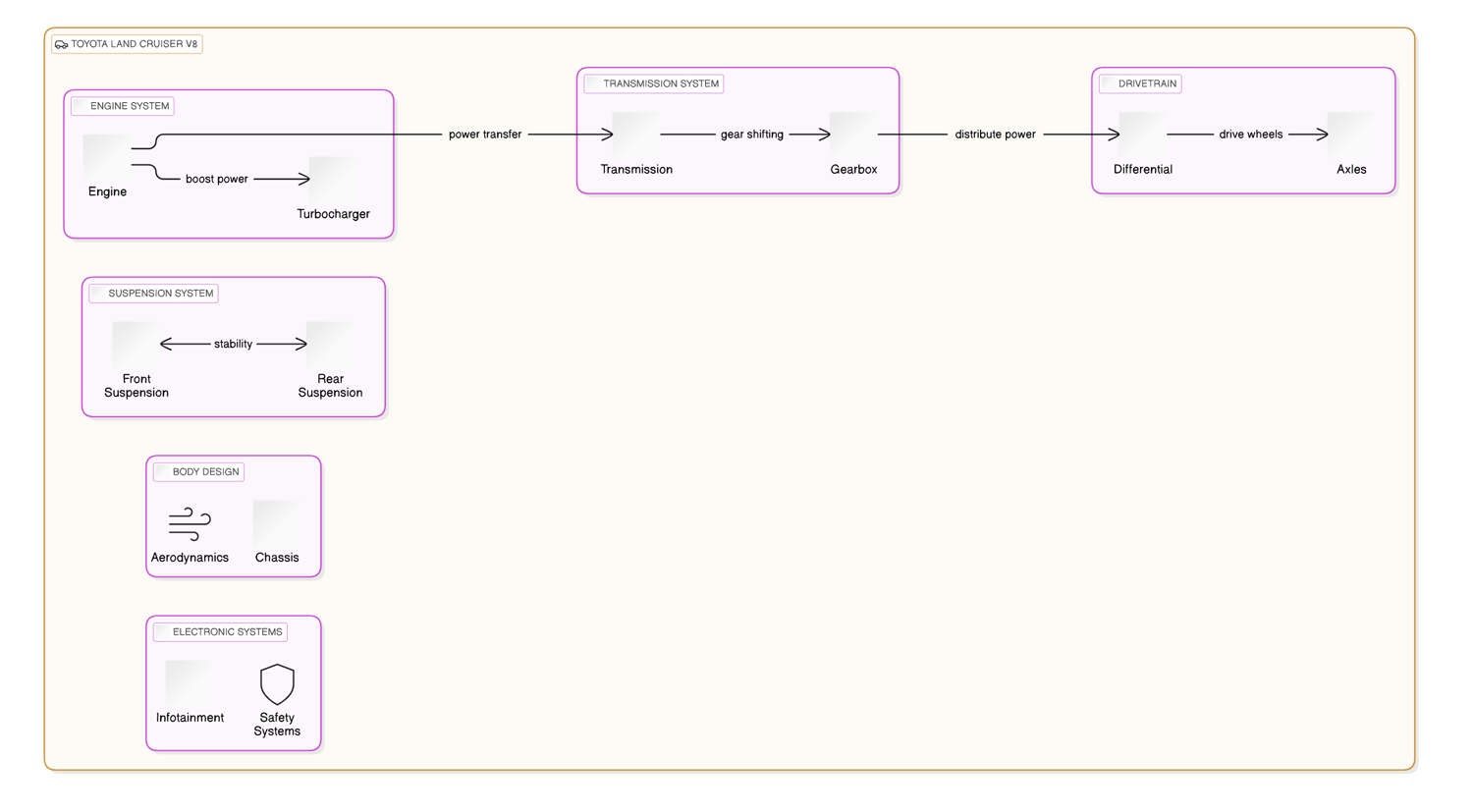Click the car icon beside Toyota Land Cruiser V8

tap(61, 44)
